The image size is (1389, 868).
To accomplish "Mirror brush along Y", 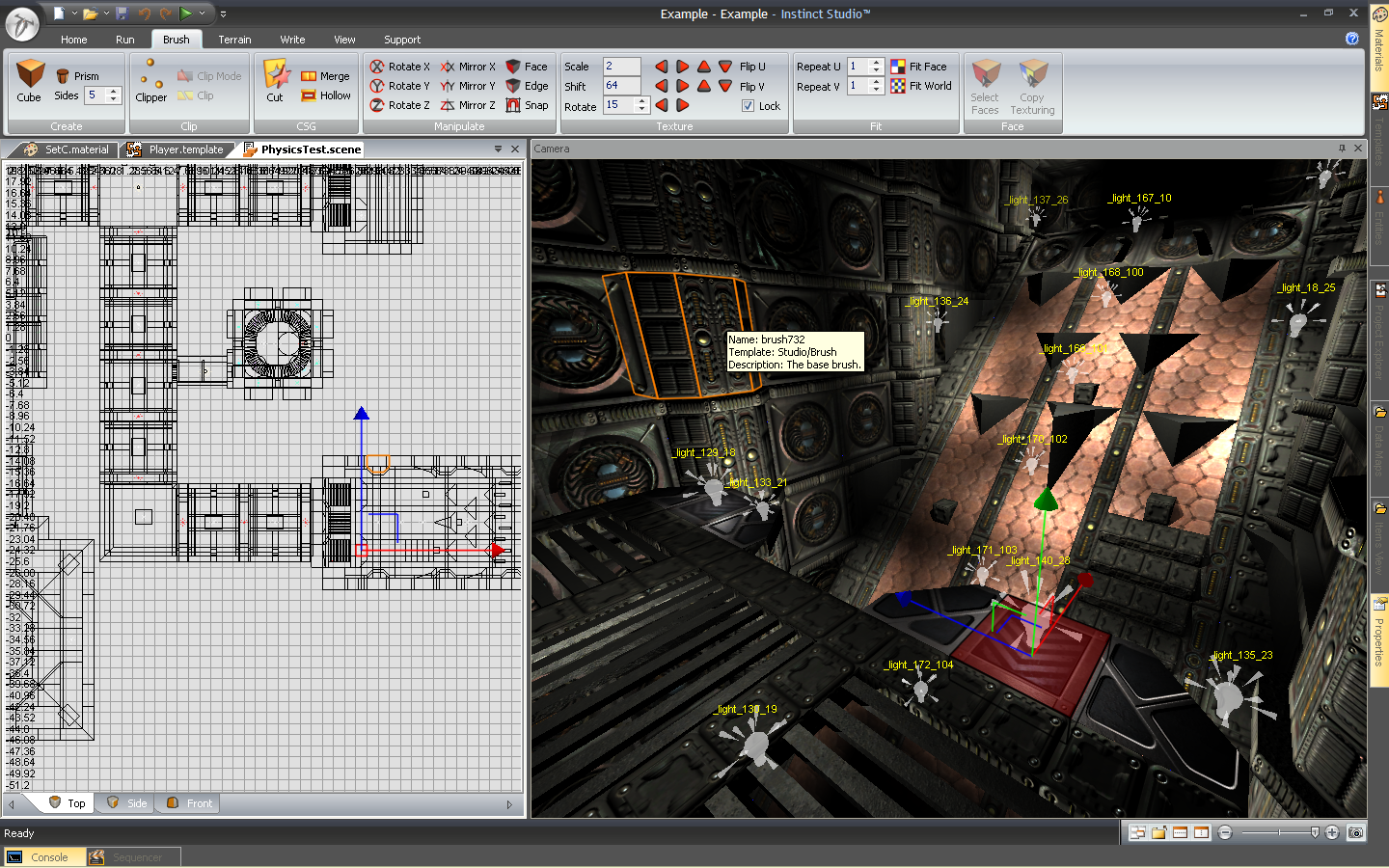I will 468,86.
